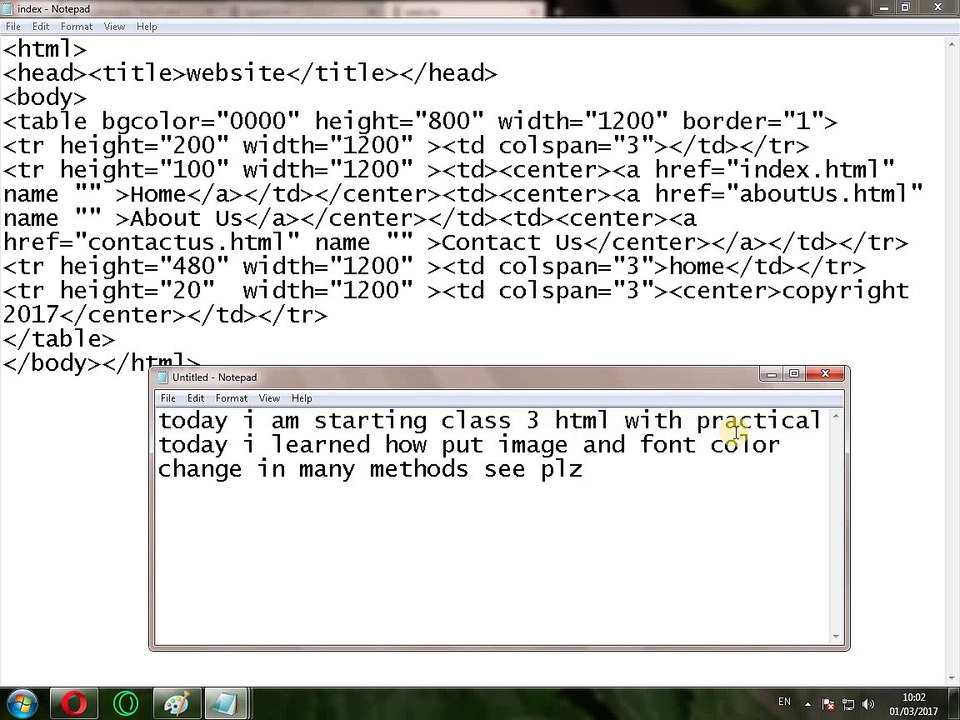The width and height of the screenshot is (960, 720).
Task: Click the "</table>" closing tag
Action: (59, 339)
